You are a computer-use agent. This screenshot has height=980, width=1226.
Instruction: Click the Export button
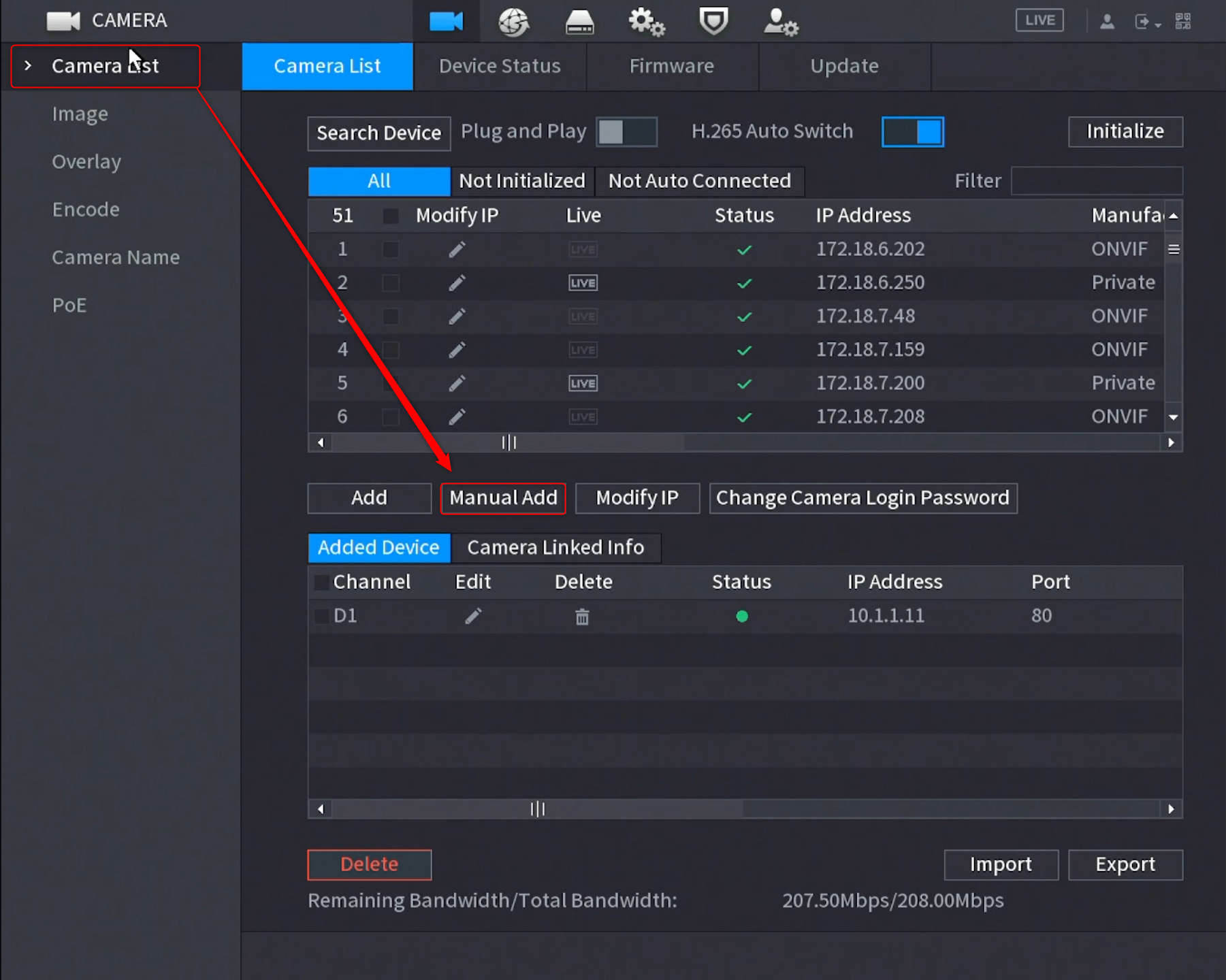tap(1125, 865)
